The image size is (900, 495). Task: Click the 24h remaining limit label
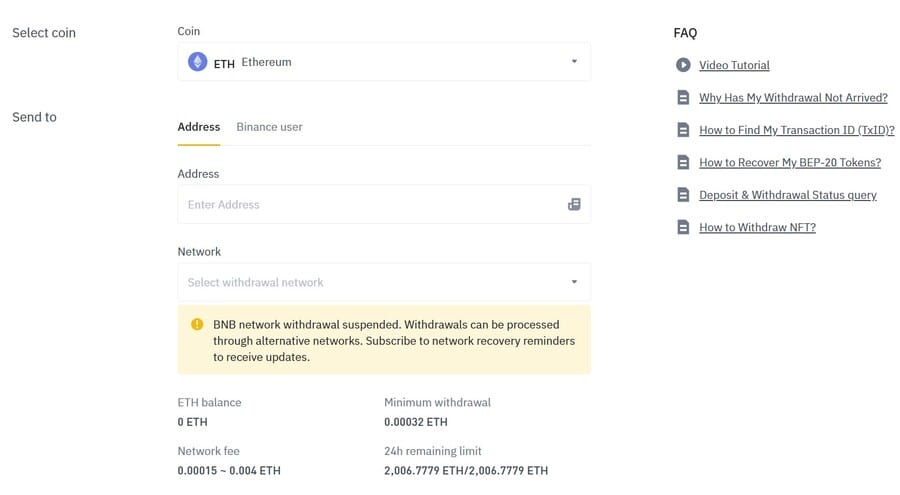click(x=433, y=451)
